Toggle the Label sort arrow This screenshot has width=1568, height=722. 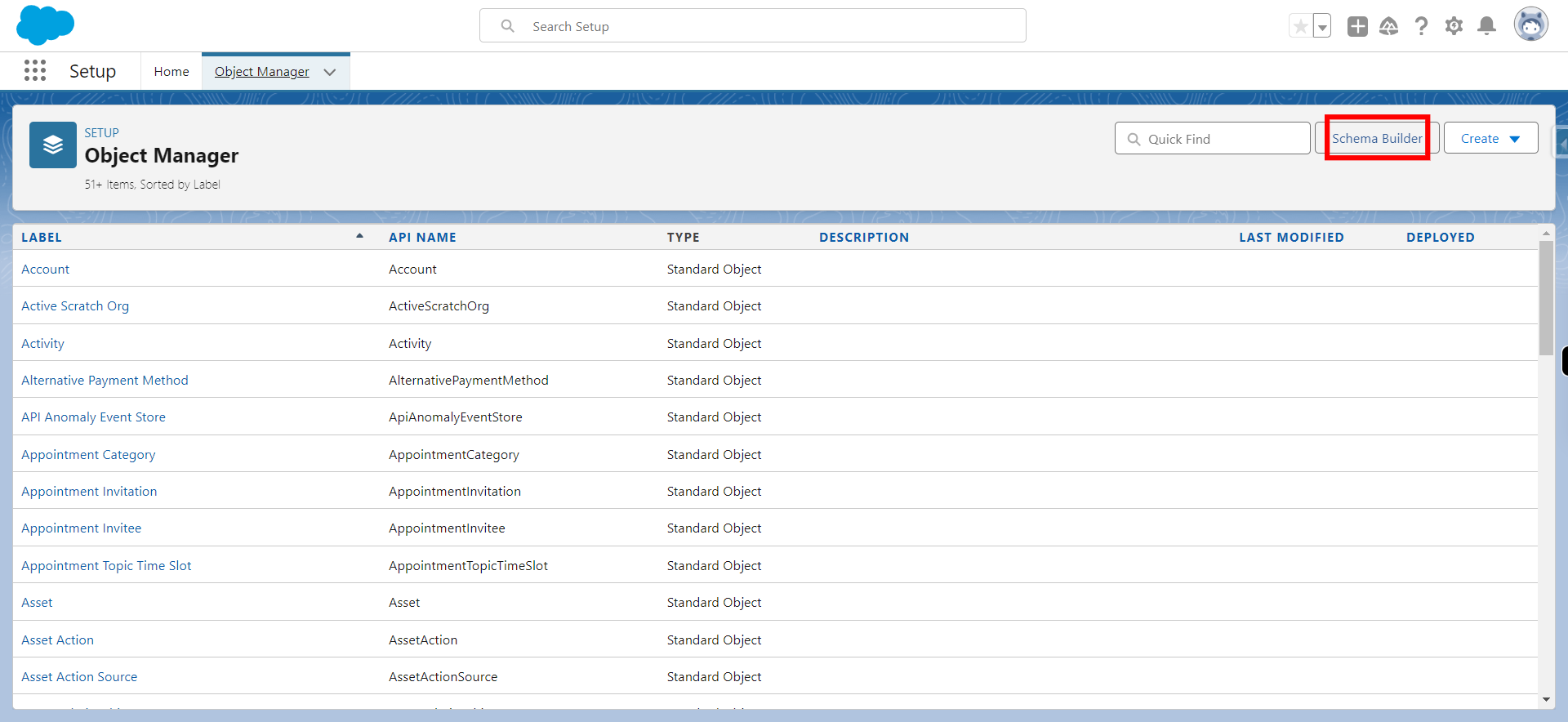359,236
